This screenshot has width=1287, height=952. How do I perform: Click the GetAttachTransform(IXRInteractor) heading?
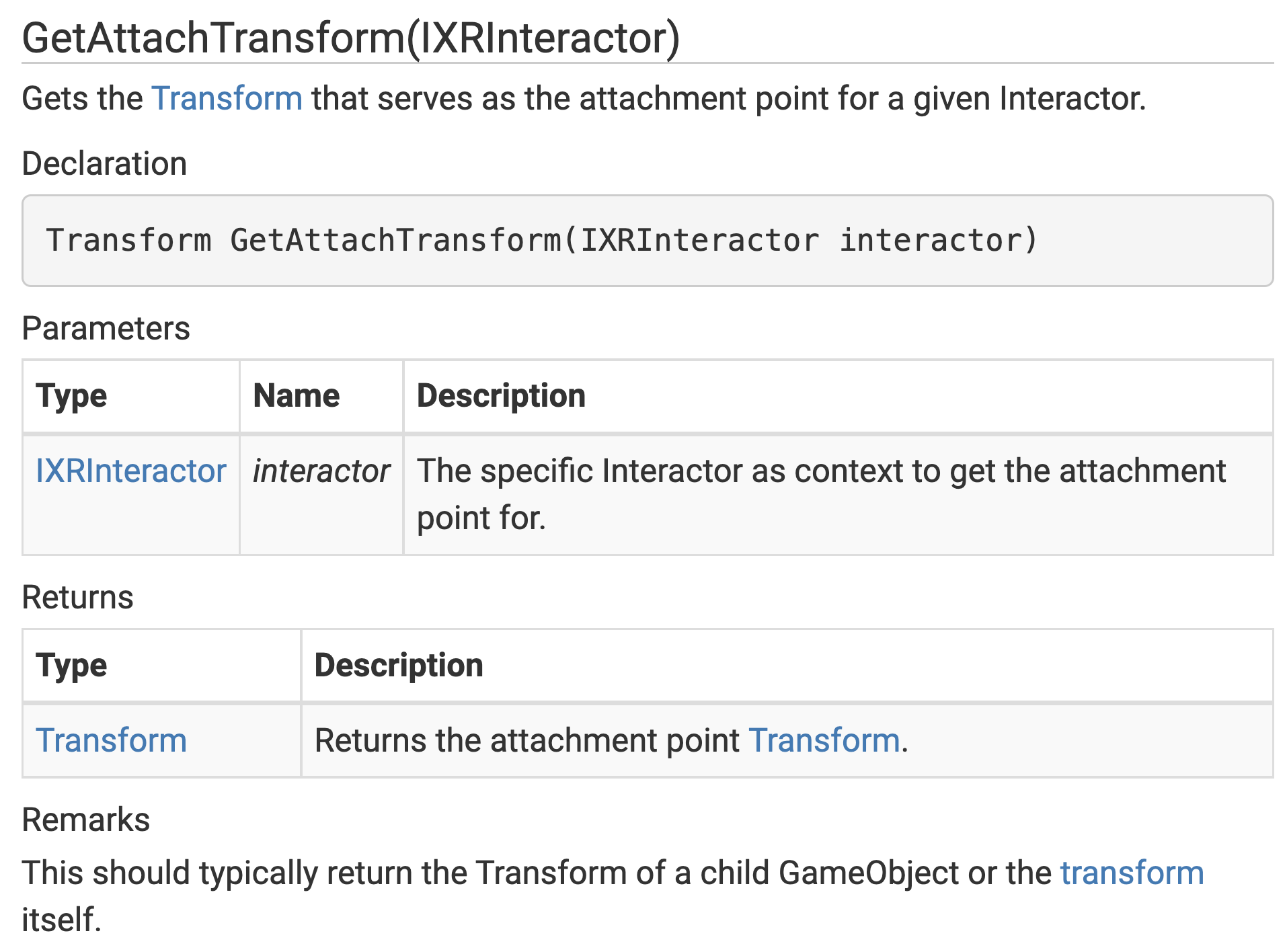pos(351,38)
